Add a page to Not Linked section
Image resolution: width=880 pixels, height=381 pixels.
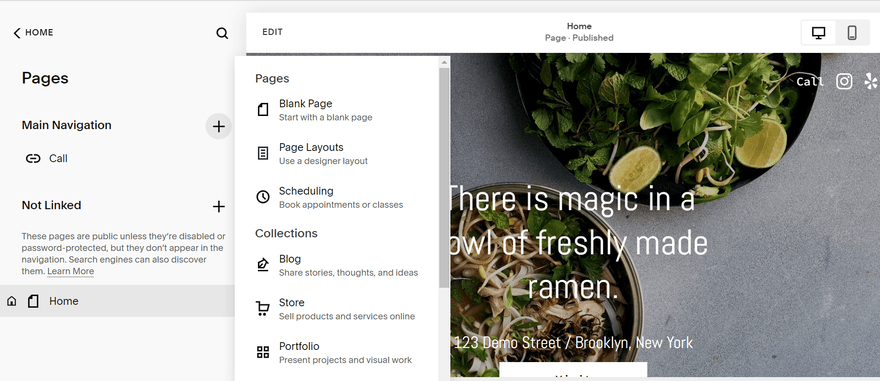[x=218, y=206]
